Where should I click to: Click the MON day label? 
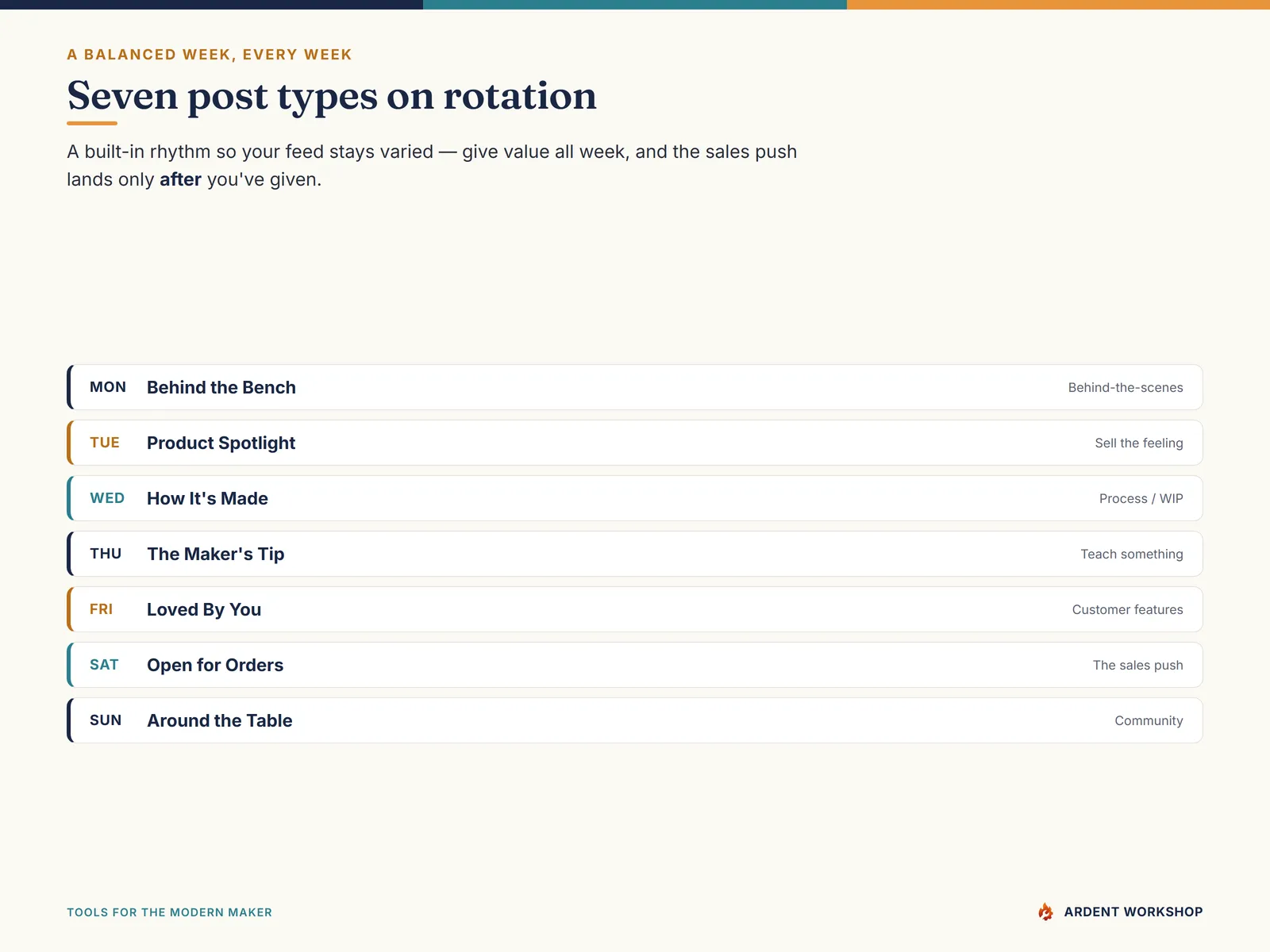pyautogui.click(x=108, y=387)
